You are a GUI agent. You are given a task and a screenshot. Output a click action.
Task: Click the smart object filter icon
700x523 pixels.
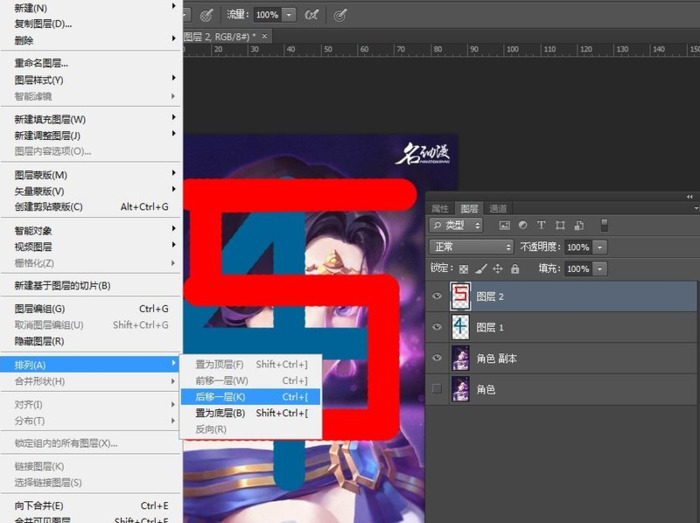[x=578, y=225]
